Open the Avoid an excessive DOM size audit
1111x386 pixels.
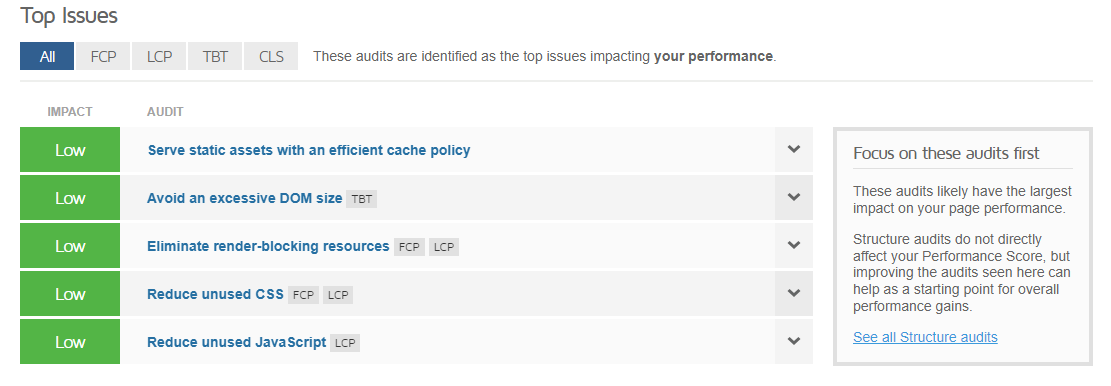tap(244, 198)
